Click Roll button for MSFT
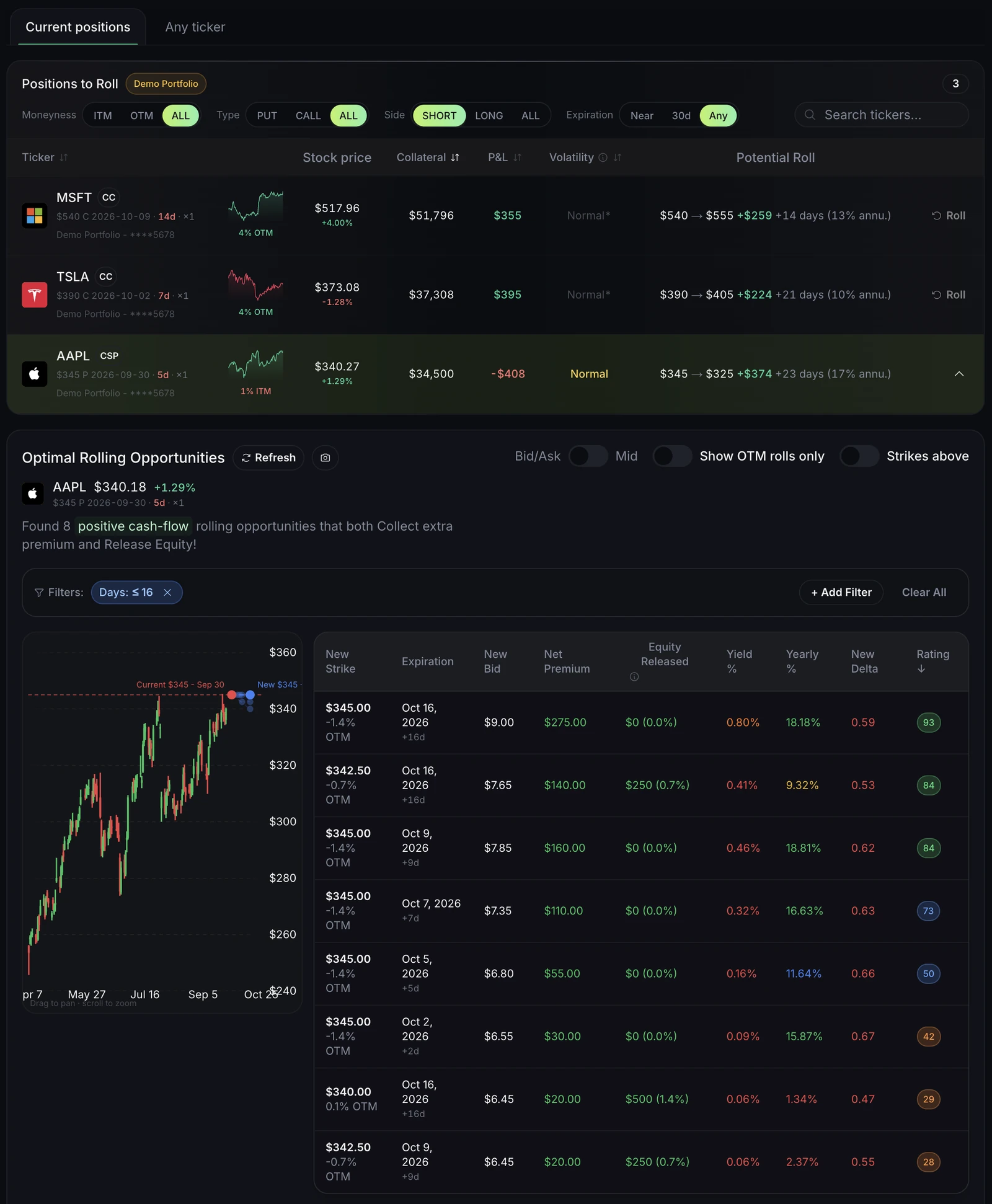 pos(949,216)
